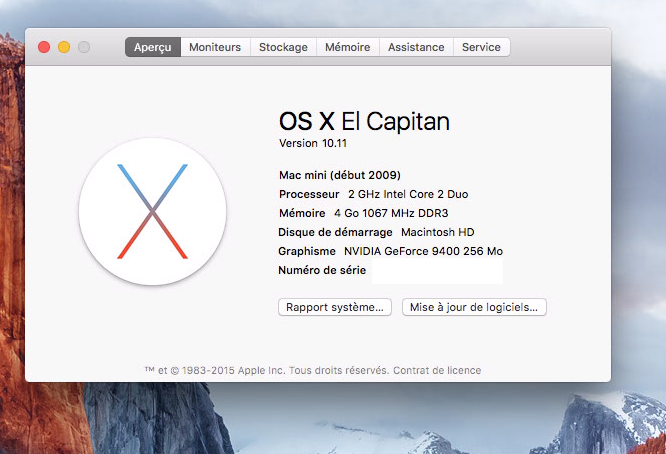Close the About This Mac window
This screenshot has width=666, height=454.
(x=44, y=47)
